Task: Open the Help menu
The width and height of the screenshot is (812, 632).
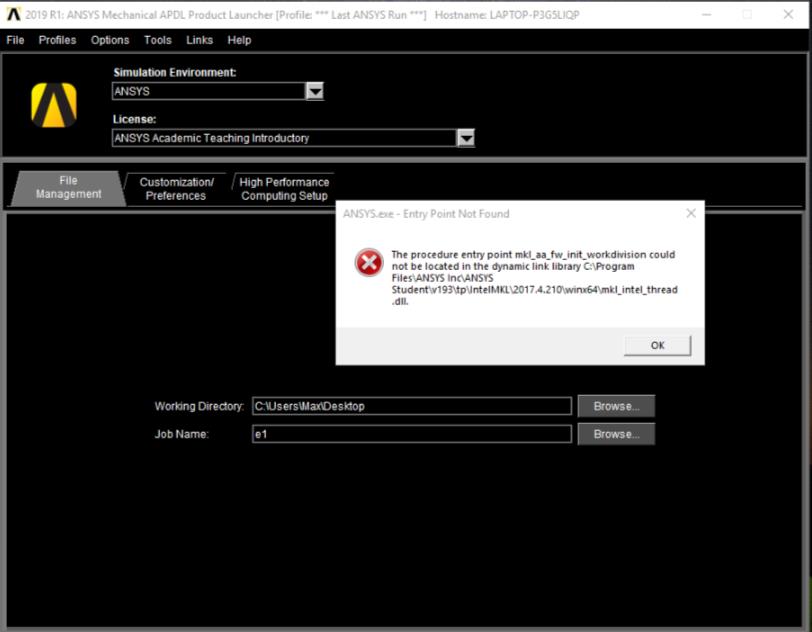Action: click(239, 40)
